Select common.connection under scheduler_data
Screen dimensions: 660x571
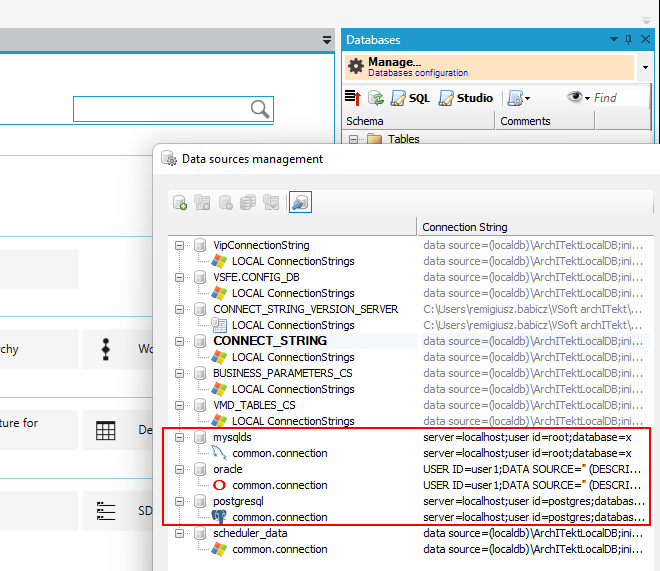pyautogui.click(x=279, y=549)
